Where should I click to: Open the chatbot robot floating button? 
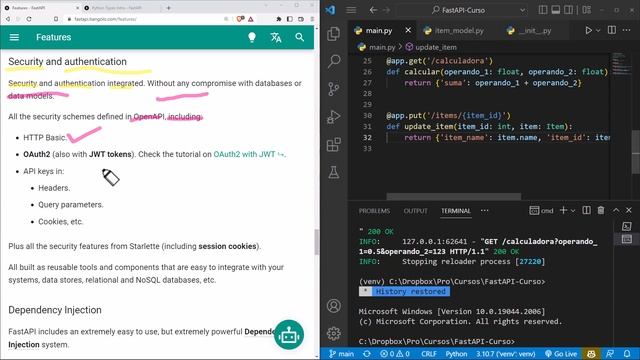pos(289,335)
